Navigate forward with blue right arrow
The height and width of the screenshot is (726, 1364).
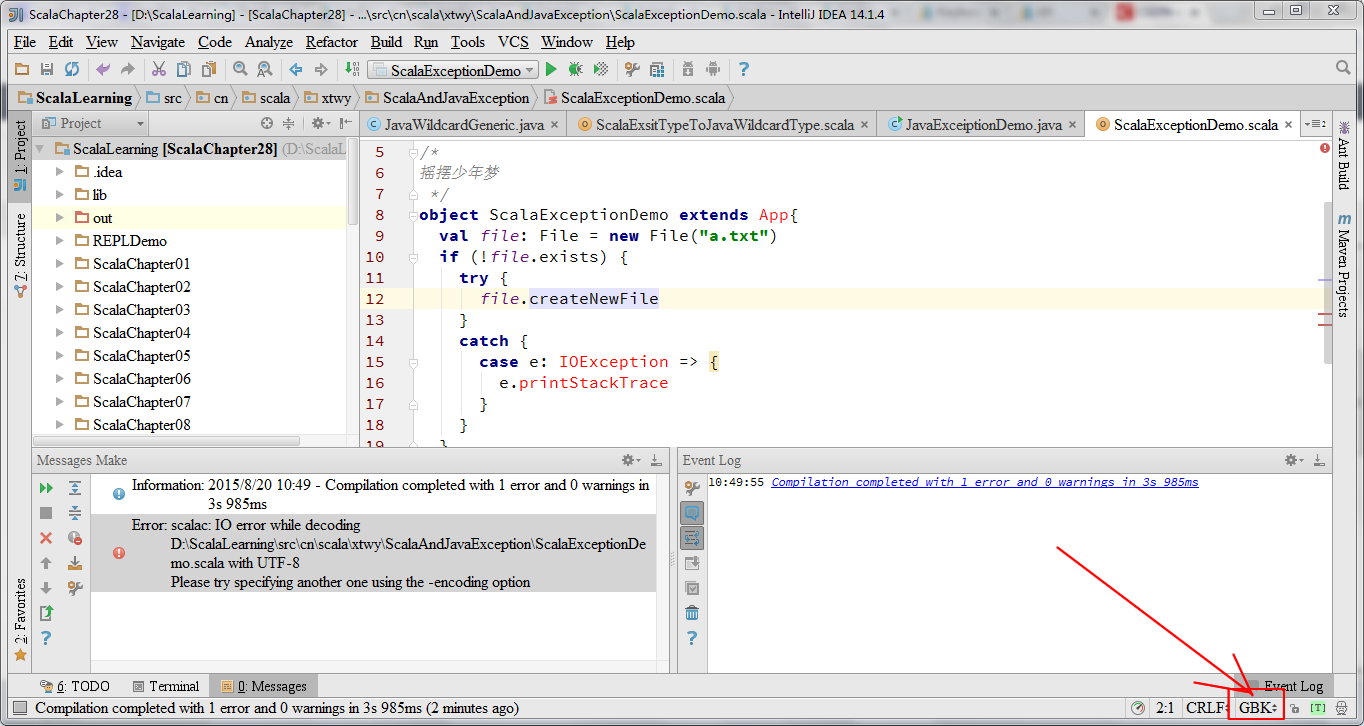[x=321, y=69]
